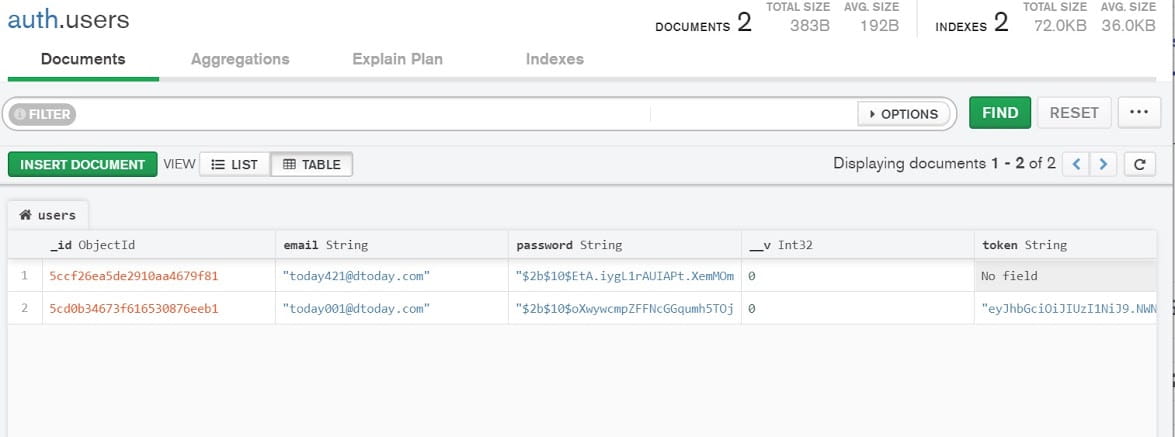Go to next page of documents

1103,163
